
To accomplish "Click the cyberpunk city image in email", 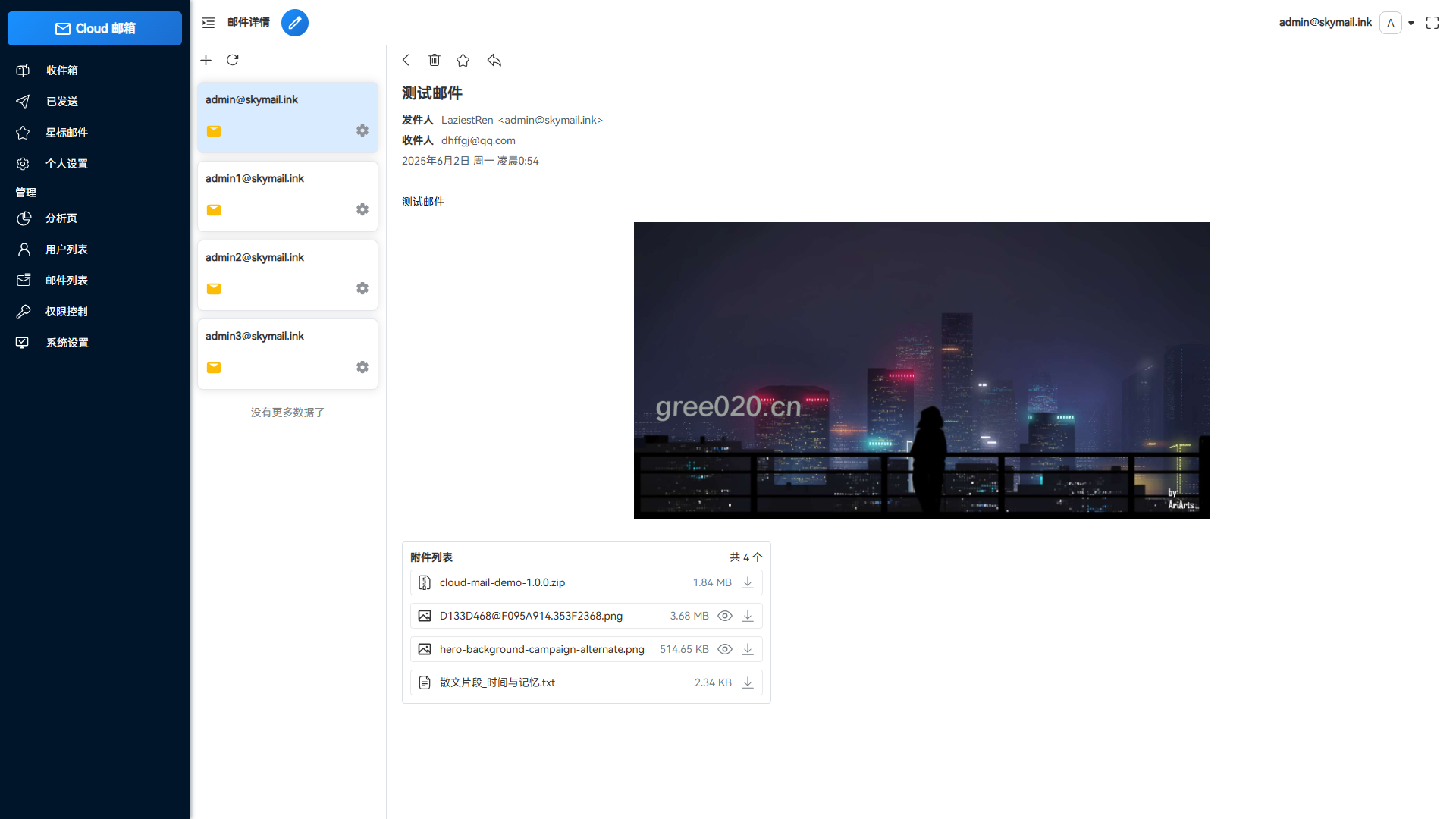I will tap(921, 370).
